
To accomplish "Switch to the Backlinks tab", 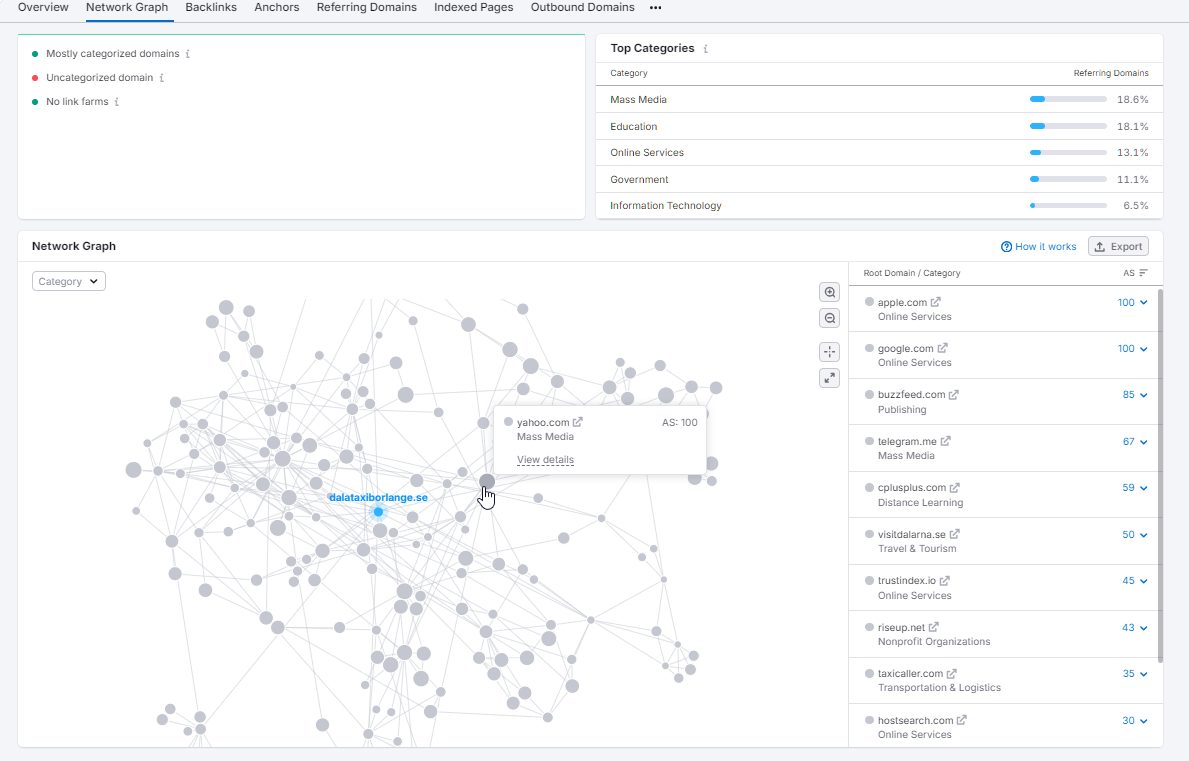I will (x=211, y=7).
